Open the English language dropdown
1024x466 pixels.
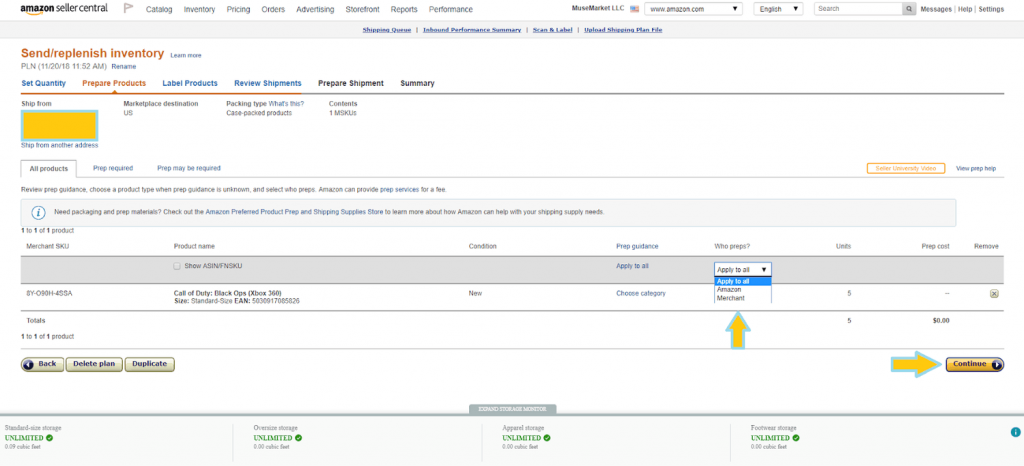778,9
